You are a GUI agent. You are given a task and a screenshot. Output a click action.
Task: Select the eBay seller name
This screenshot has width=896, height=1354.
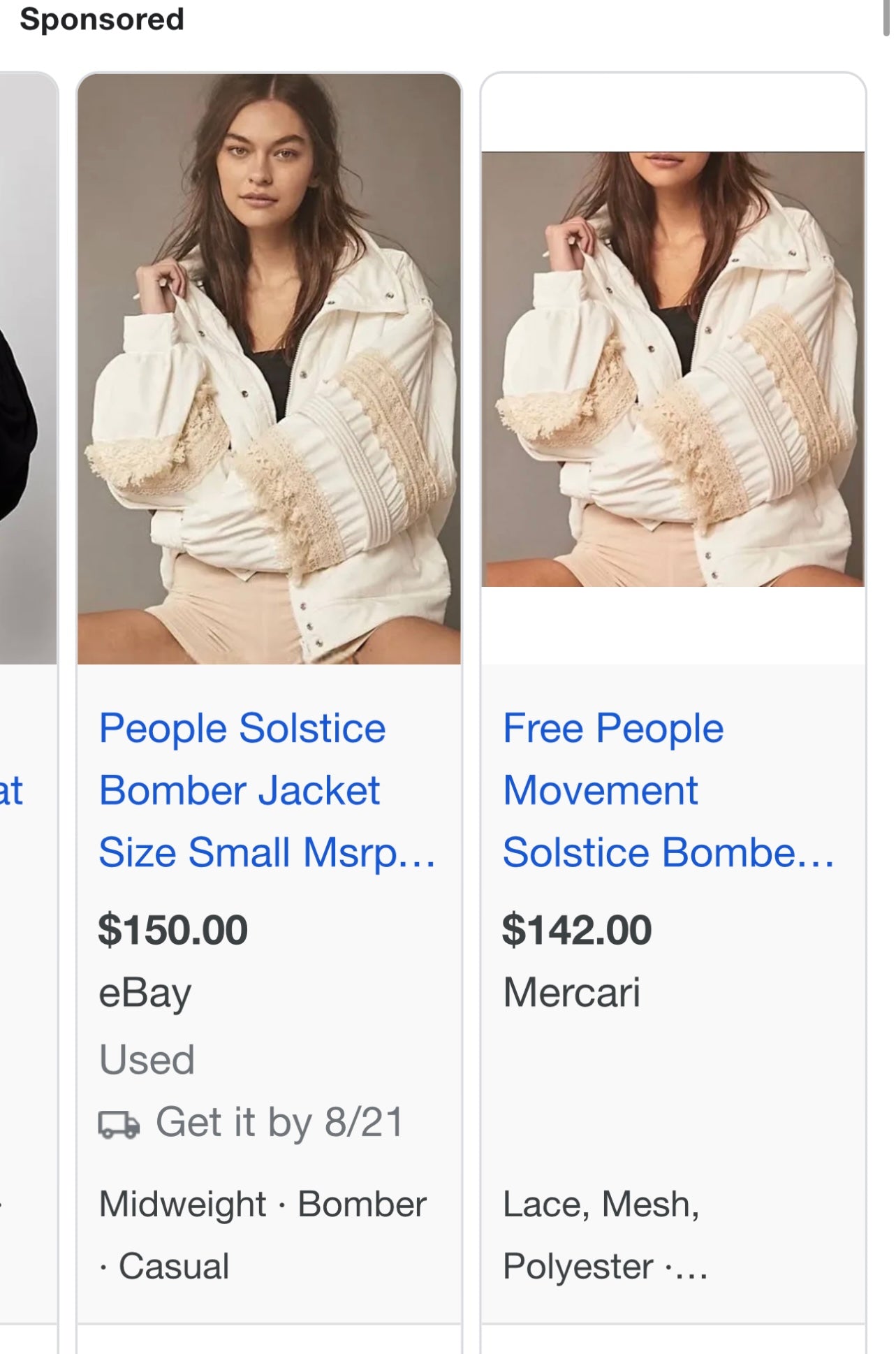145,993
